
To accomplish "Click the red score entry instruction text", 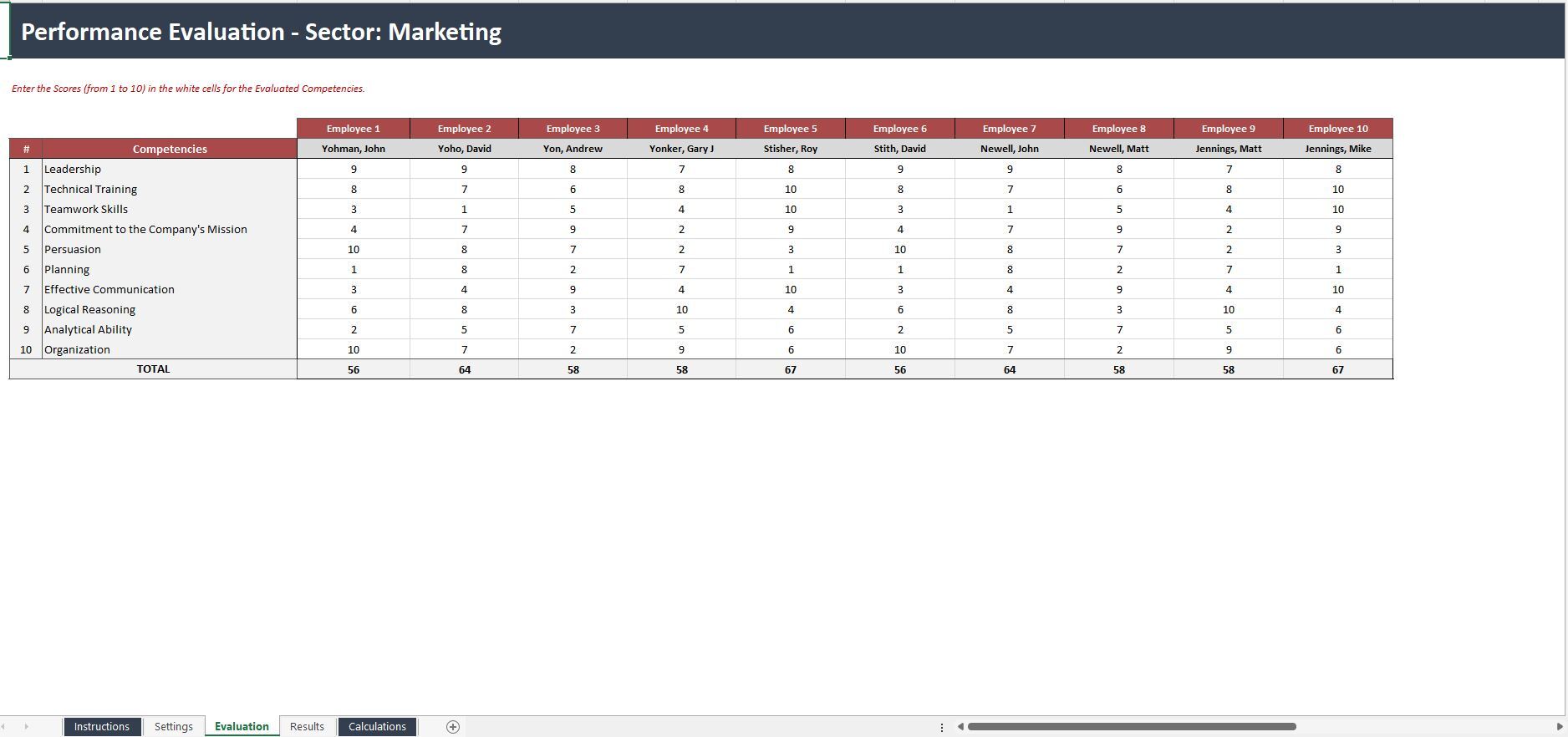I will (188, 89).
